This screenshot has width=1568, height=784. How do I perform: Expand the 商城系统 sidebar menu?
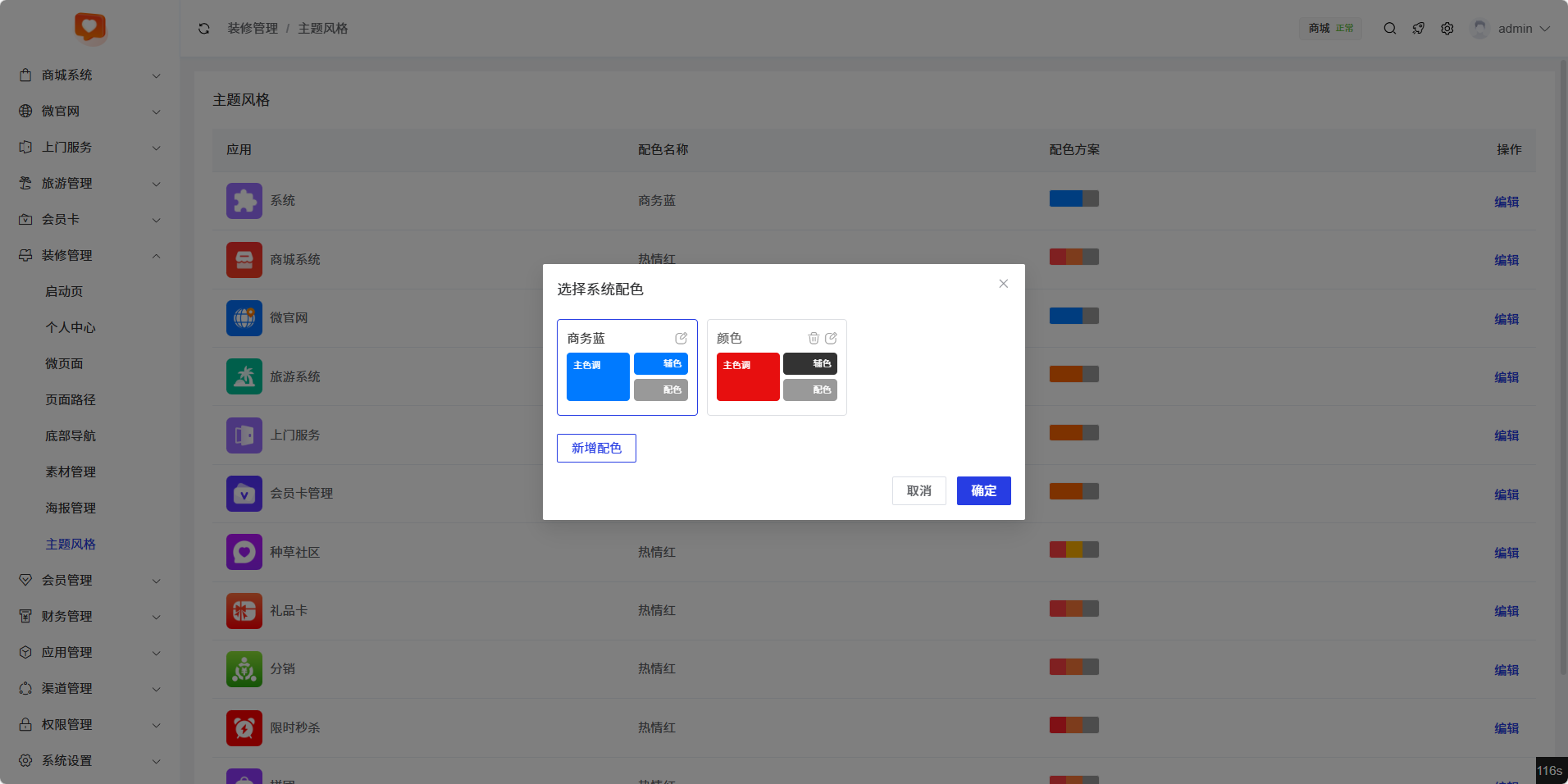click(90, 75)
